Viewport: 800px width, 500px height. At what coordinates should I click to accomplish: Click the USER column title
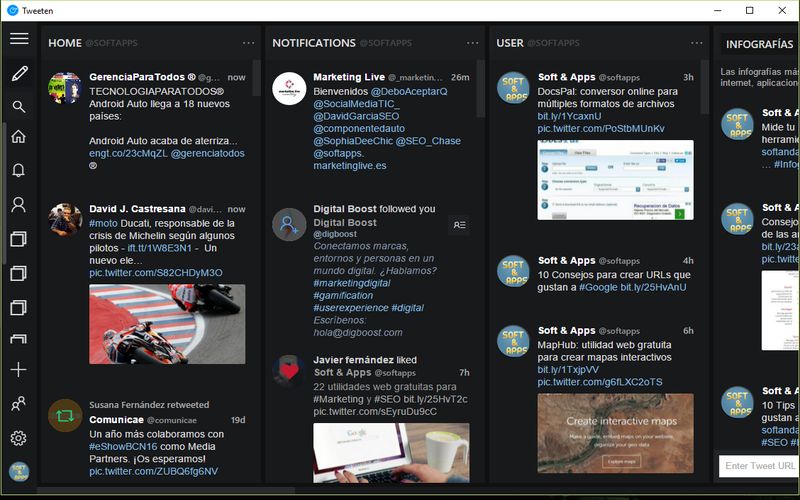(510, 43)
